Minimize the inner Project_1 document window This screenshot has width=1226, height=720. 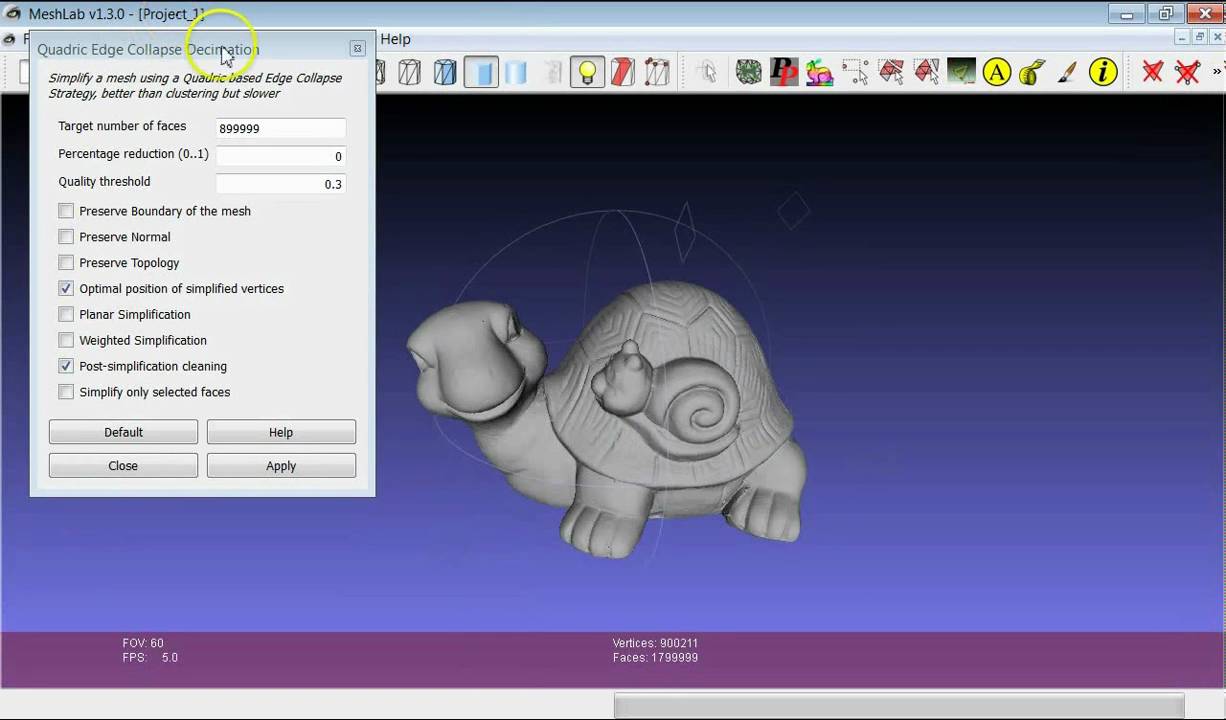point(1180,38)
